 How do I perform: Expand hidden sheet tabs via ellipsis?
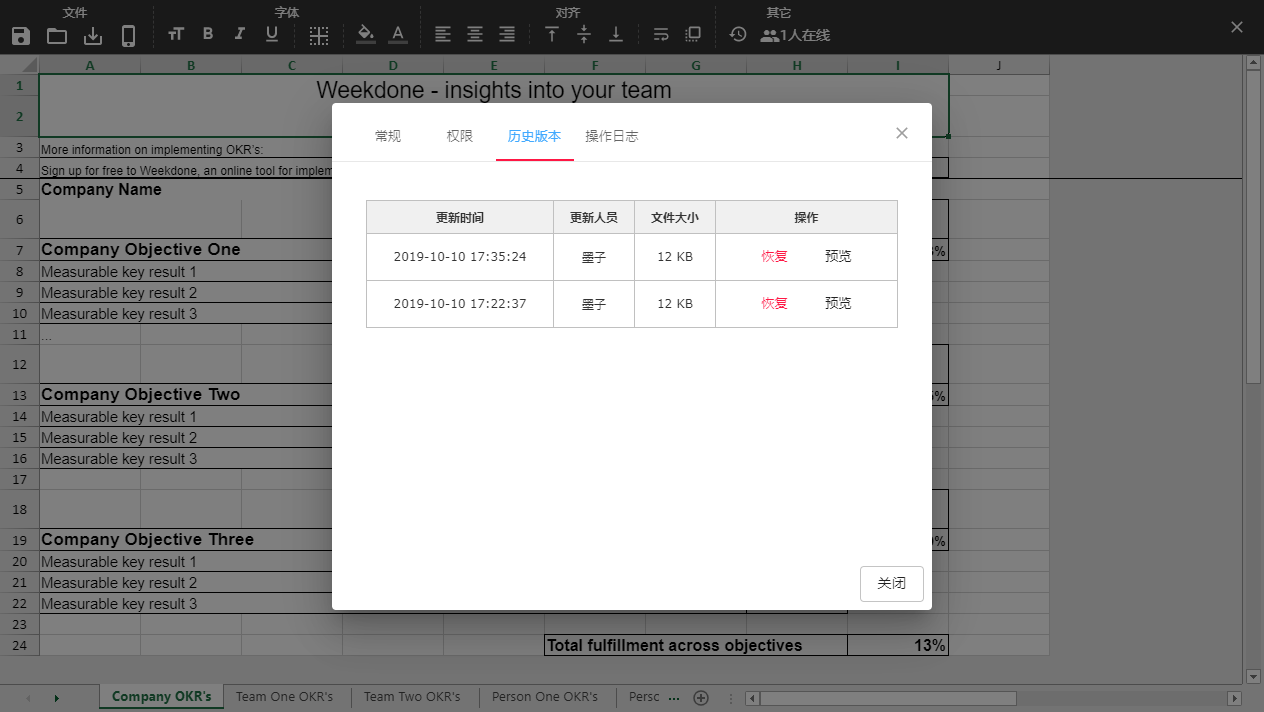[x=673, y=697]
